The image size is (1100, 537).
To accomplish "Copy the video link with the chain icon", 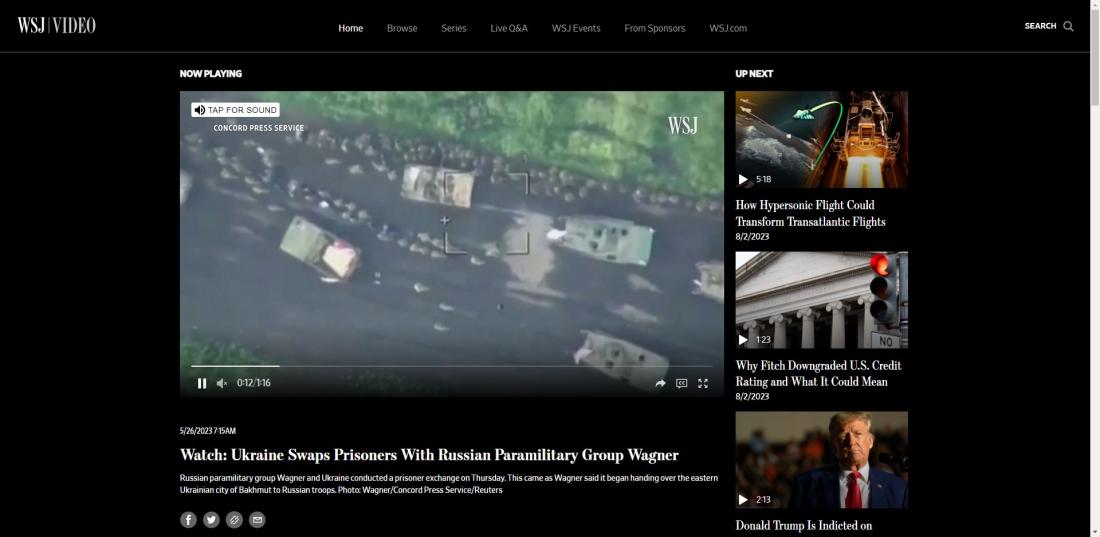I will pos(234,519).
